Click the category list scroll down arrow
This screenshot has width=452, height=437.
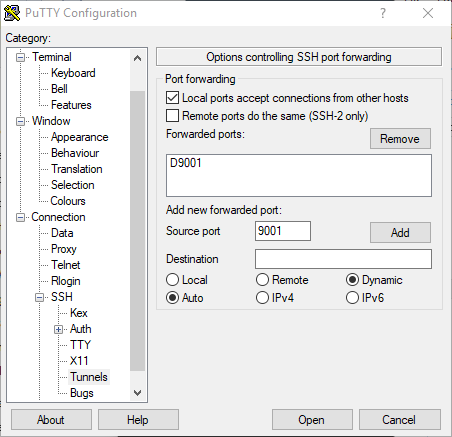click(137, 393)
